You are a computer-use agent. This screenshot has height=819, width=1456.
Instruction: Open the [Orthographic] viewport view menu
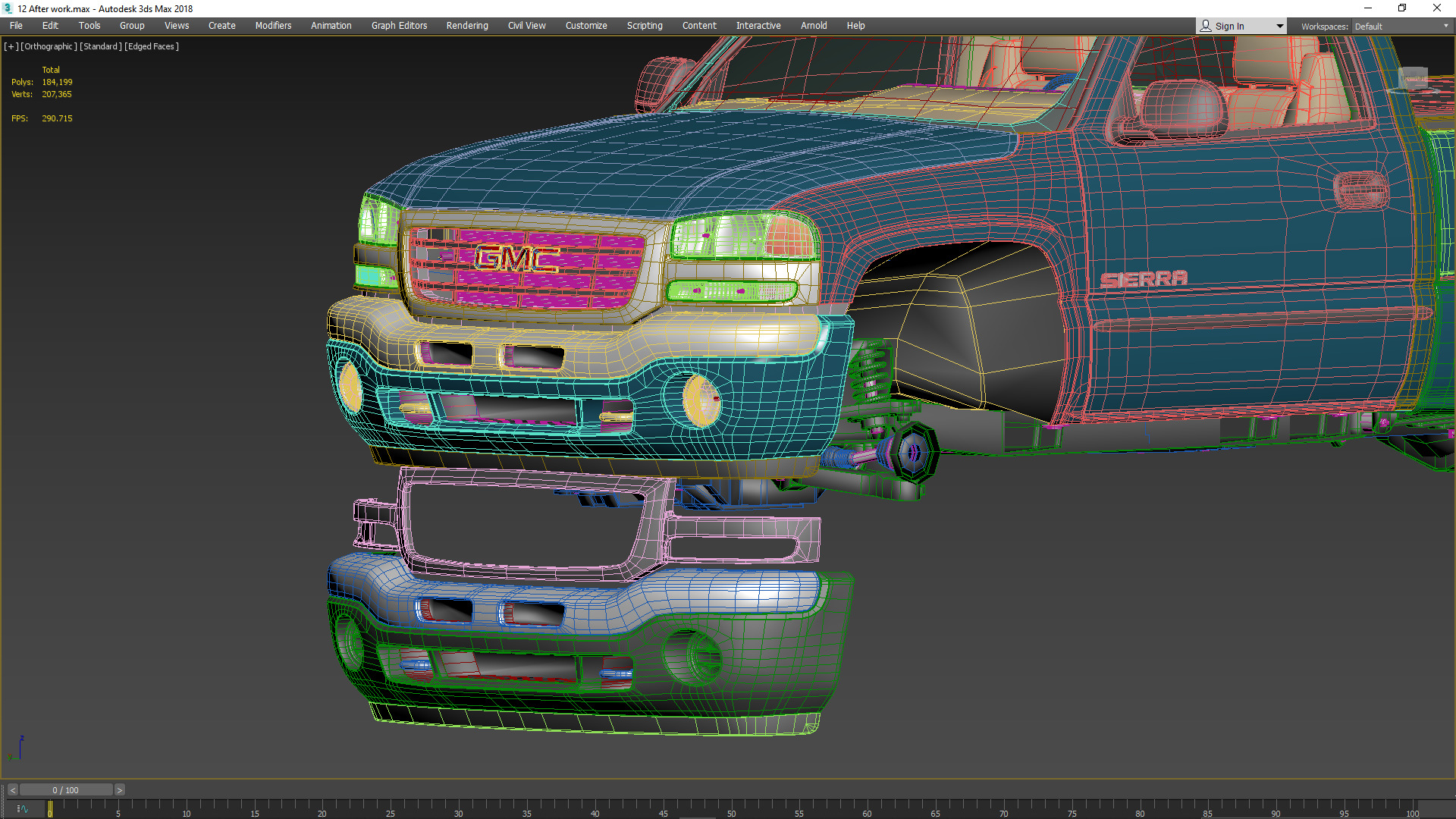click(x=49, y=46)
